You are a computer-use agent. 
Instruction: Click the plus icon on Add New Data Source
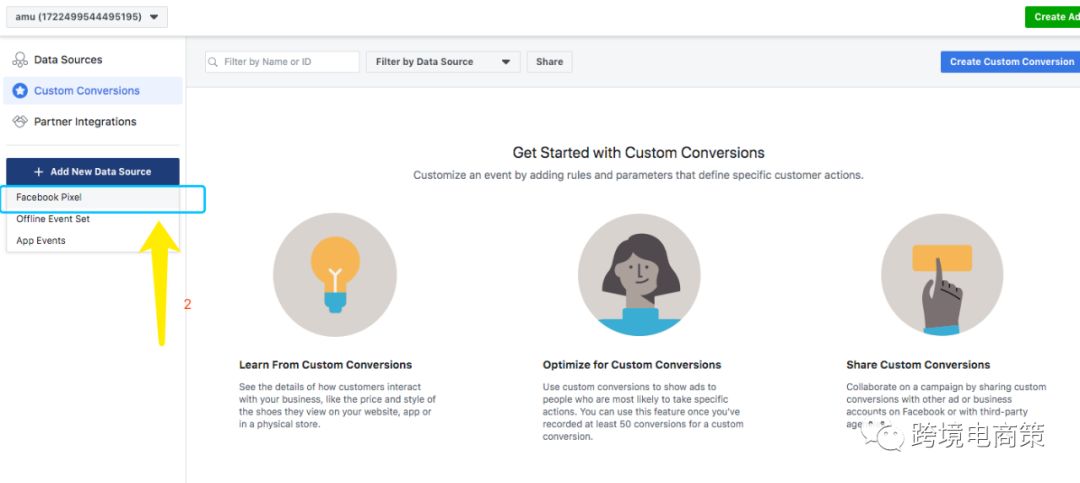pos(39,172)
